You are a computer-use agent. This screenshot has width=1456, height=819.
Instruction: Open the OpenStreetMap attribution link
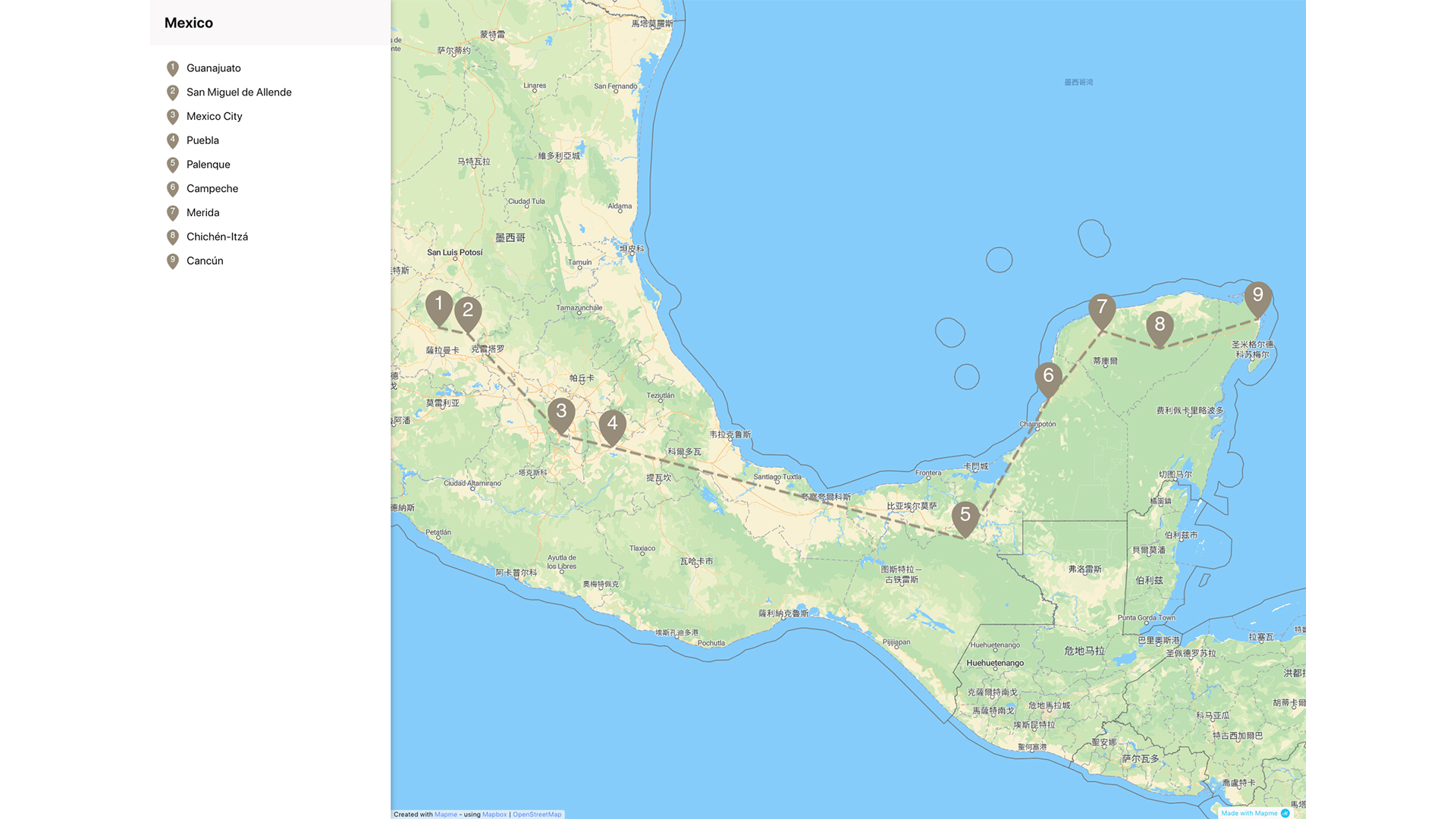pyautogui.click(x=537, y=814)
